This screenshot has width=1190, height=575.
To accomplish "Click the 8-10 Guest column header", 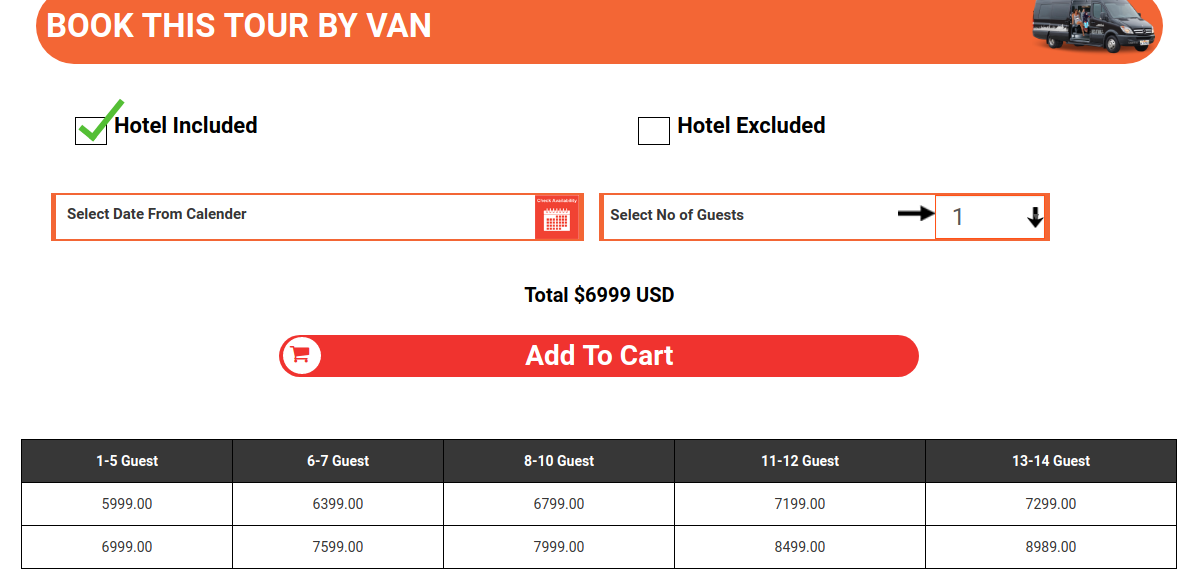I will click(x=559, y=461).
